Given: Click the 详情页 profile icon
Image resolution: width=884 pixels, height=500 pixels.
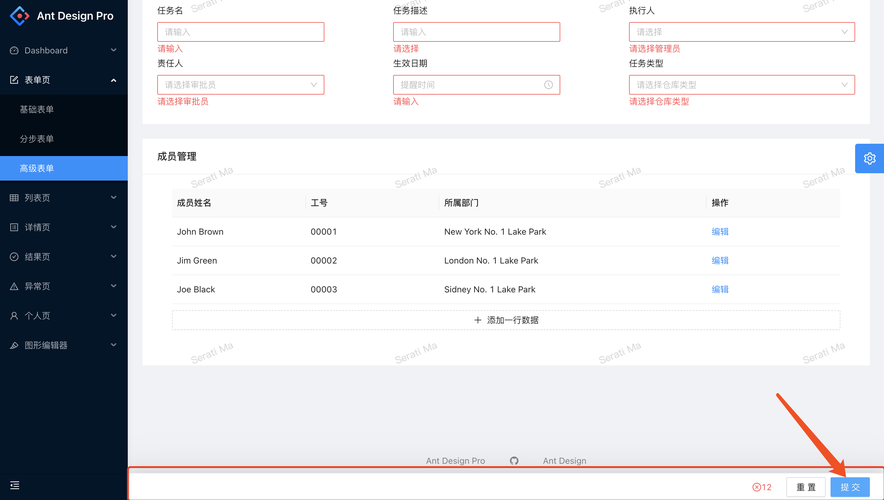Looking at the screenshot, I should coord(14,227).
